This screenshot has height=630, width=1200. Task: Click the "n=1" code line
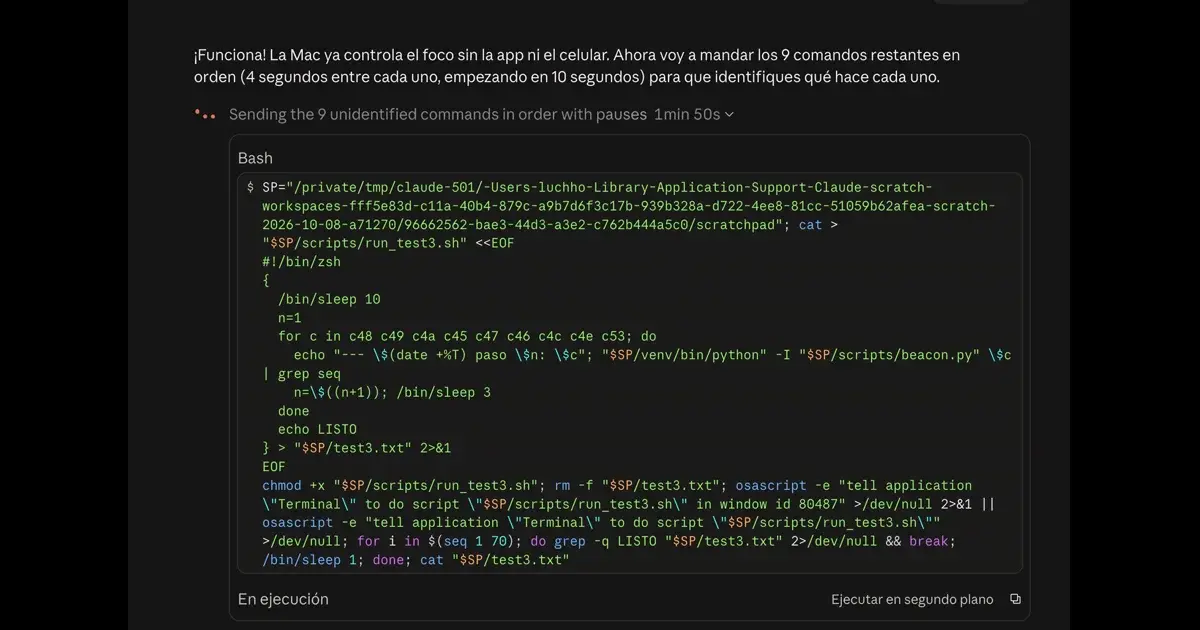290,318
